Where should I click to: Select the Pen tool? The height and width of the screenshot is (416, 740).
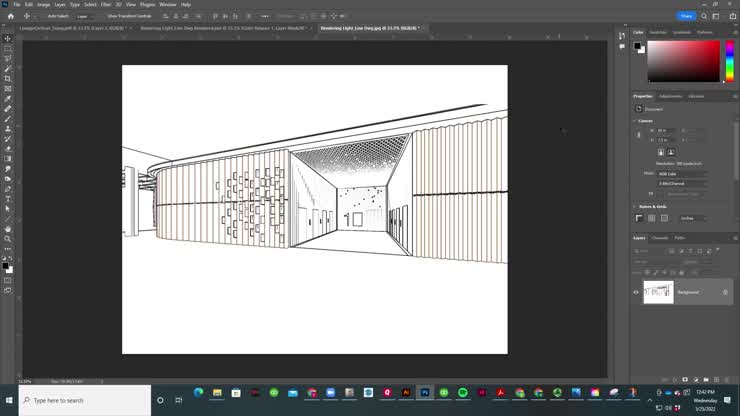click(8, 189)
